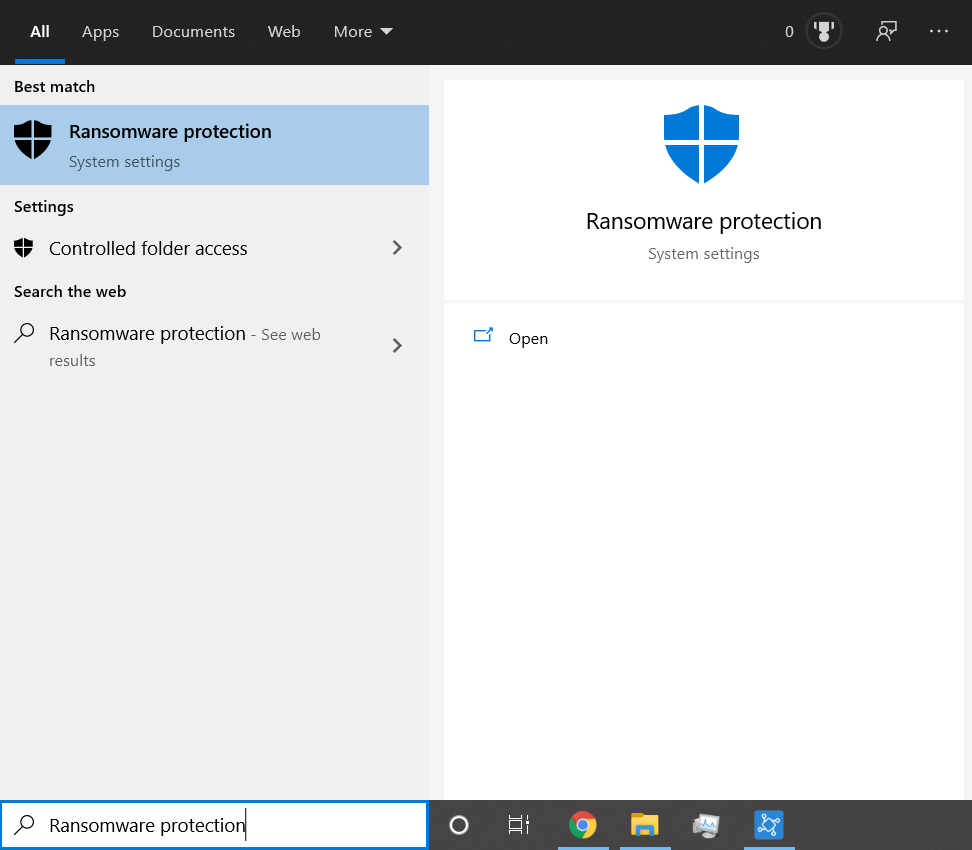Expand the More filter dropdown
The height and width of the screenshot is (850, 972).
pos(363,32)
